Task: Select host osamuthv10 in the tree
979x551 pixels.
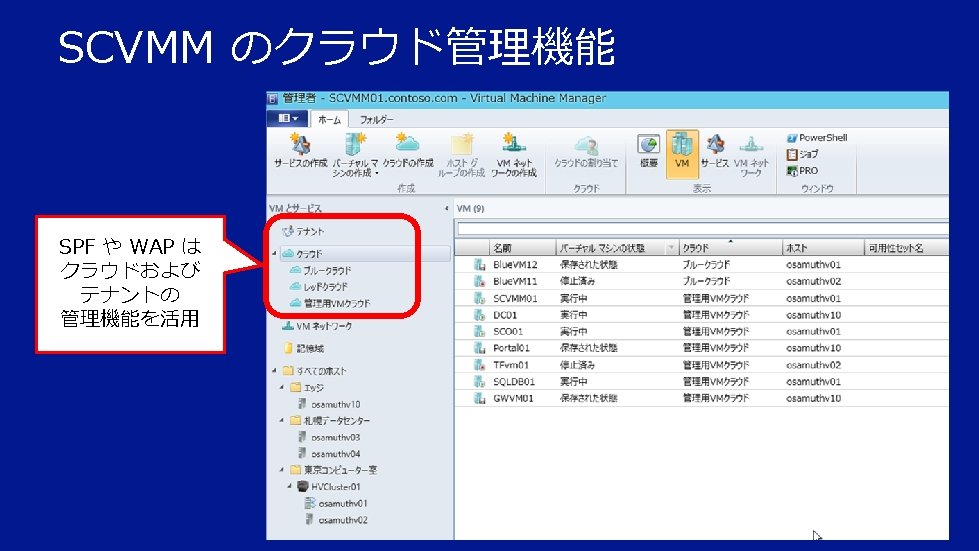Action: point(329,404)
